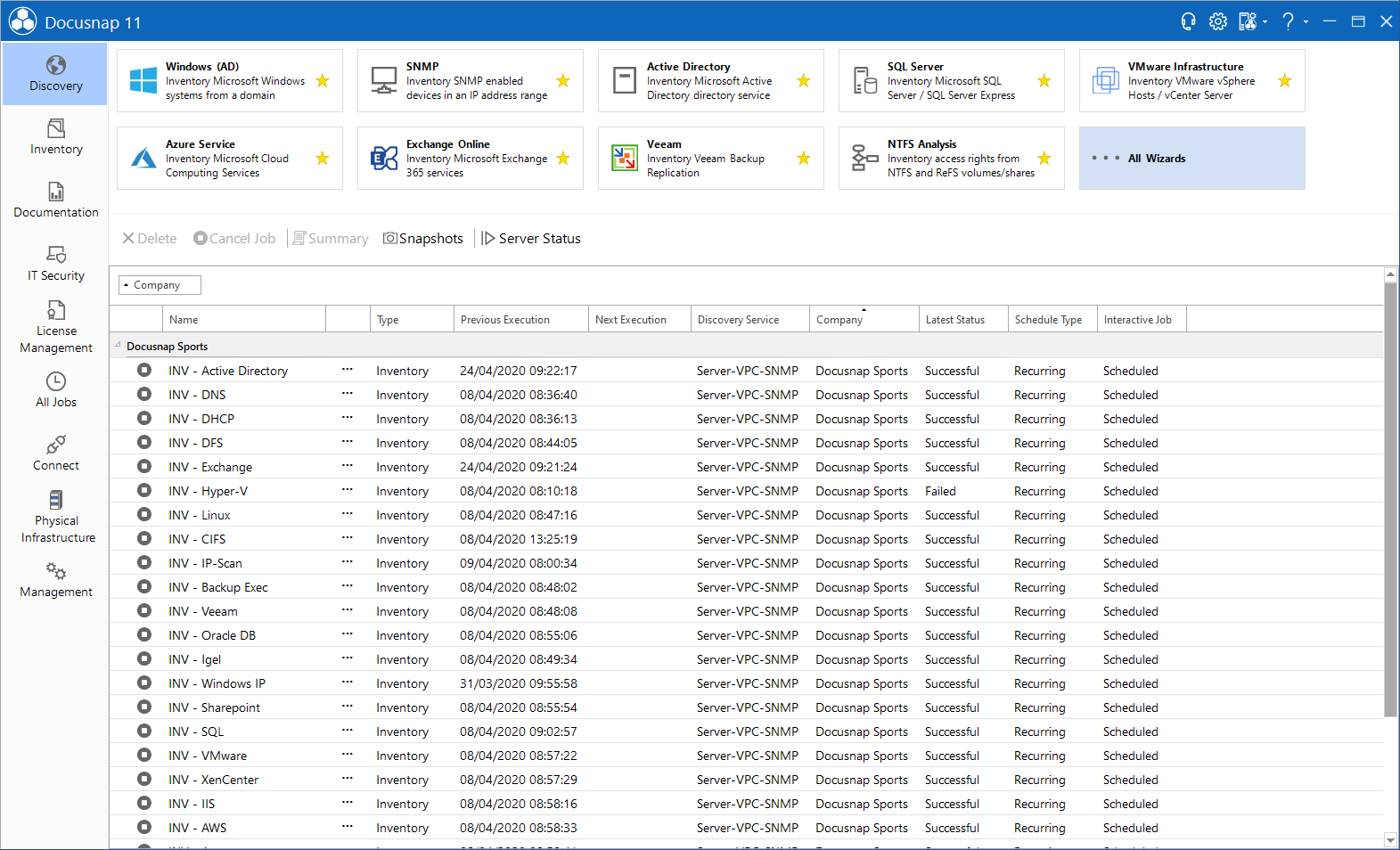
Task: Toggle favorite star on VMware Infrastructure wizard
Action: click(x=1285, y=80)
